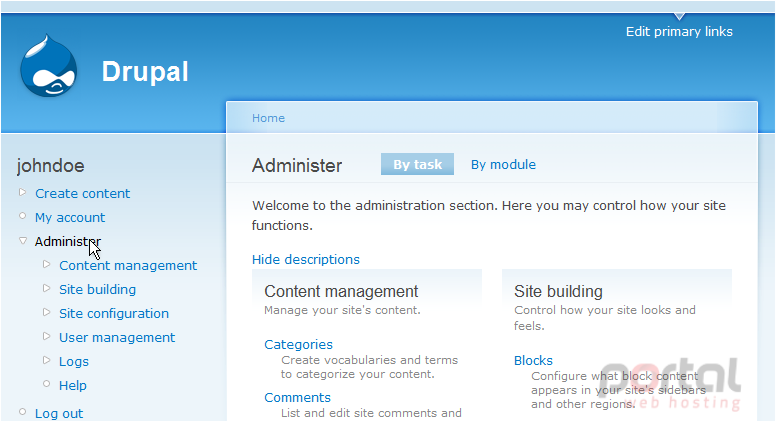Click the Administer page title
Image resolution: width=776 pixels, height=422 pixels.
pos(297,166)
